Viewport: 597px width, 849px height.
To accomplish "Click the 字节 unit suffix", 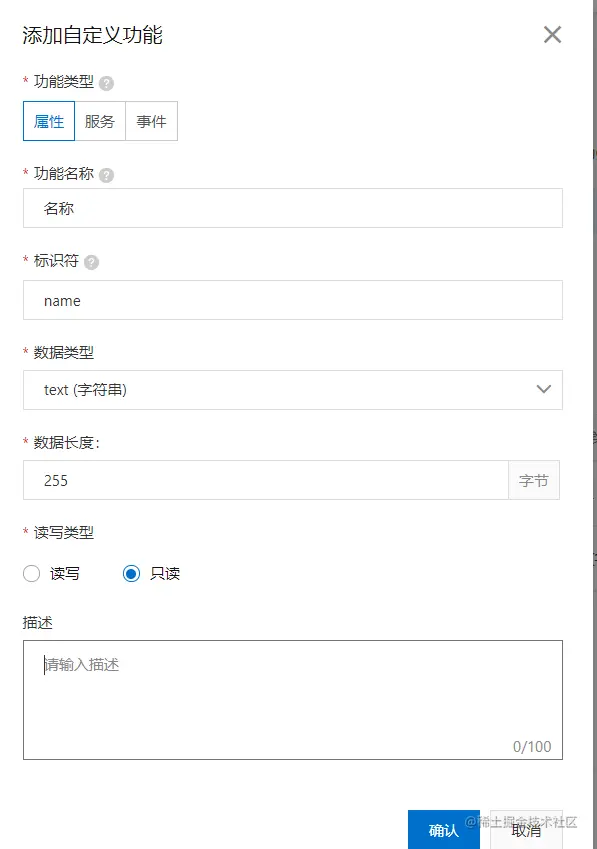I will 534,480.
